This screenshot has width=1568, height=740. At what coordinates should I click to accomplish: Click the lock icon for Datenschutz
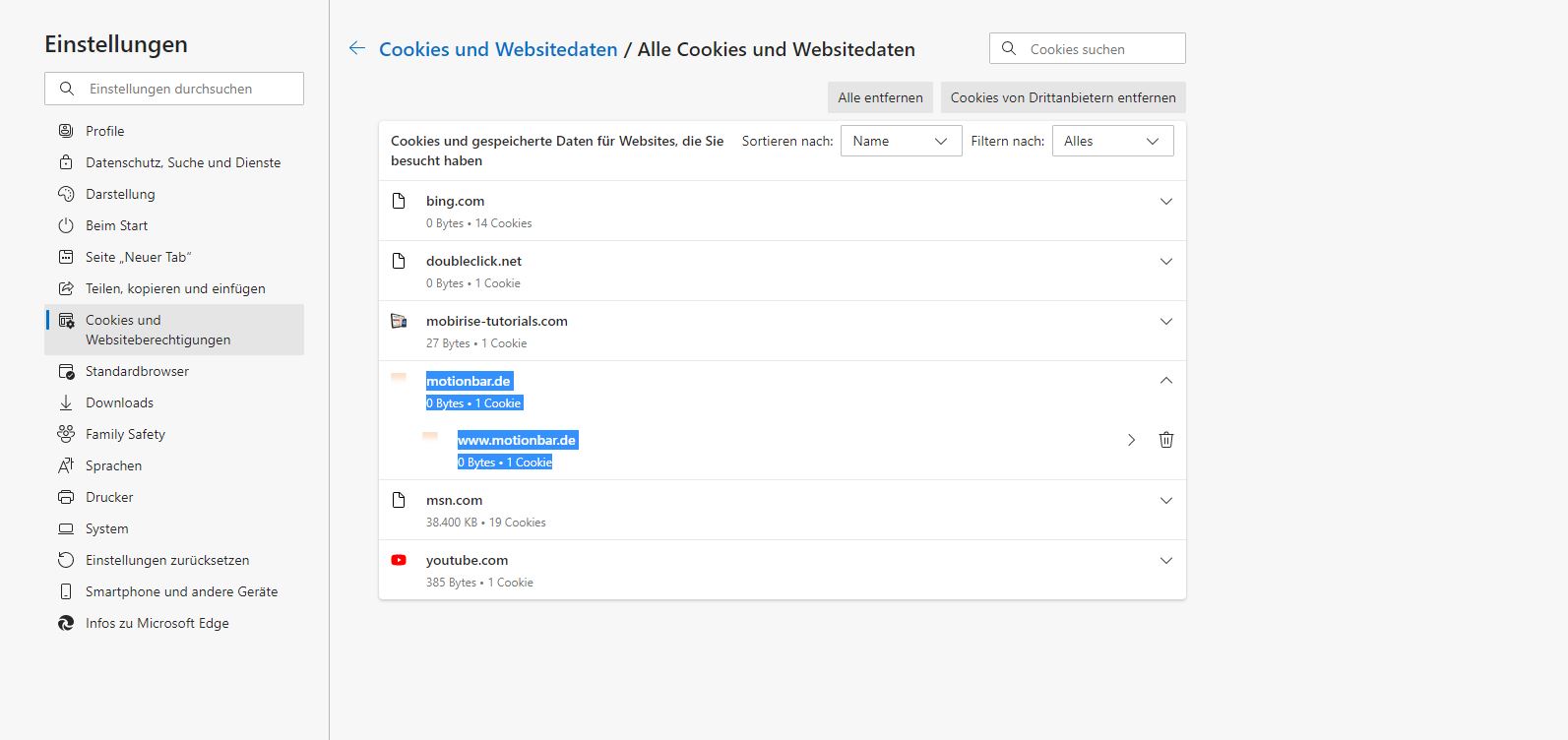(x=66, y=162)
